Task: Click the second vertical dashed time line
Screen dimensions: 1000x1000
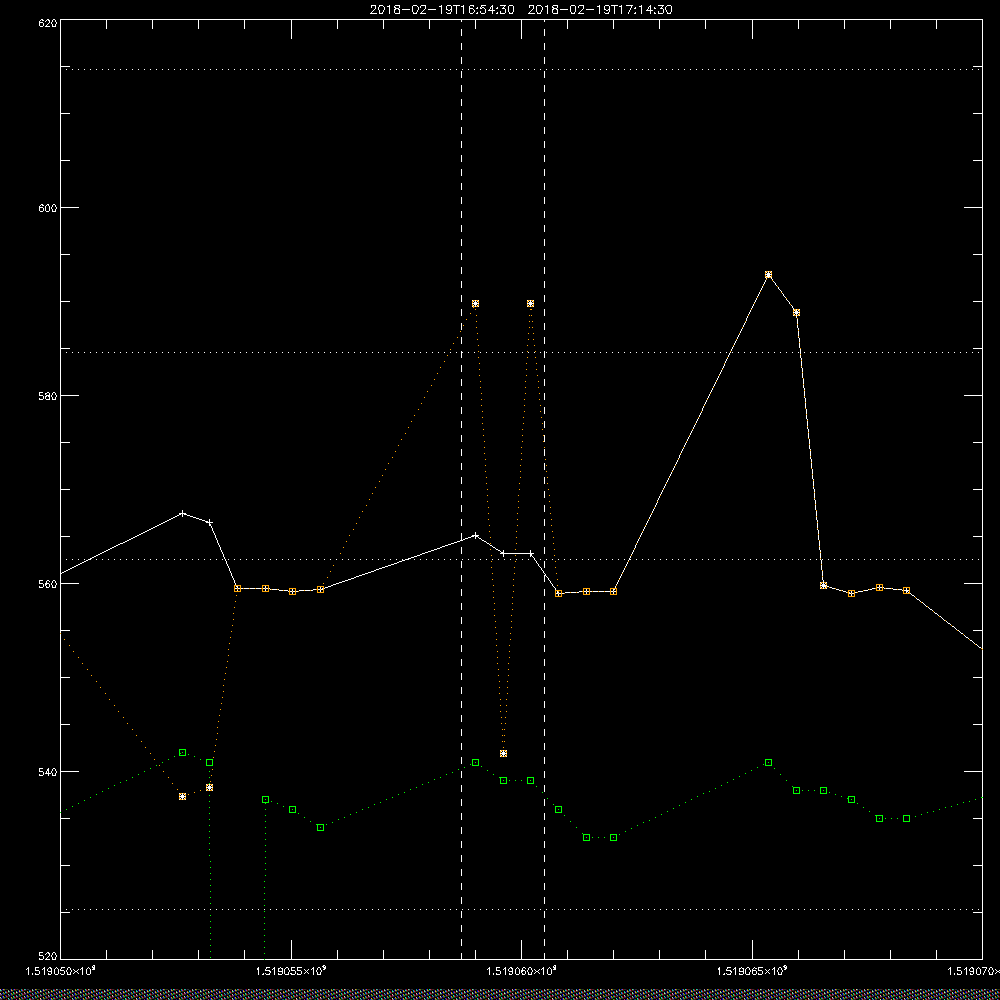Action: coord(544,489)
